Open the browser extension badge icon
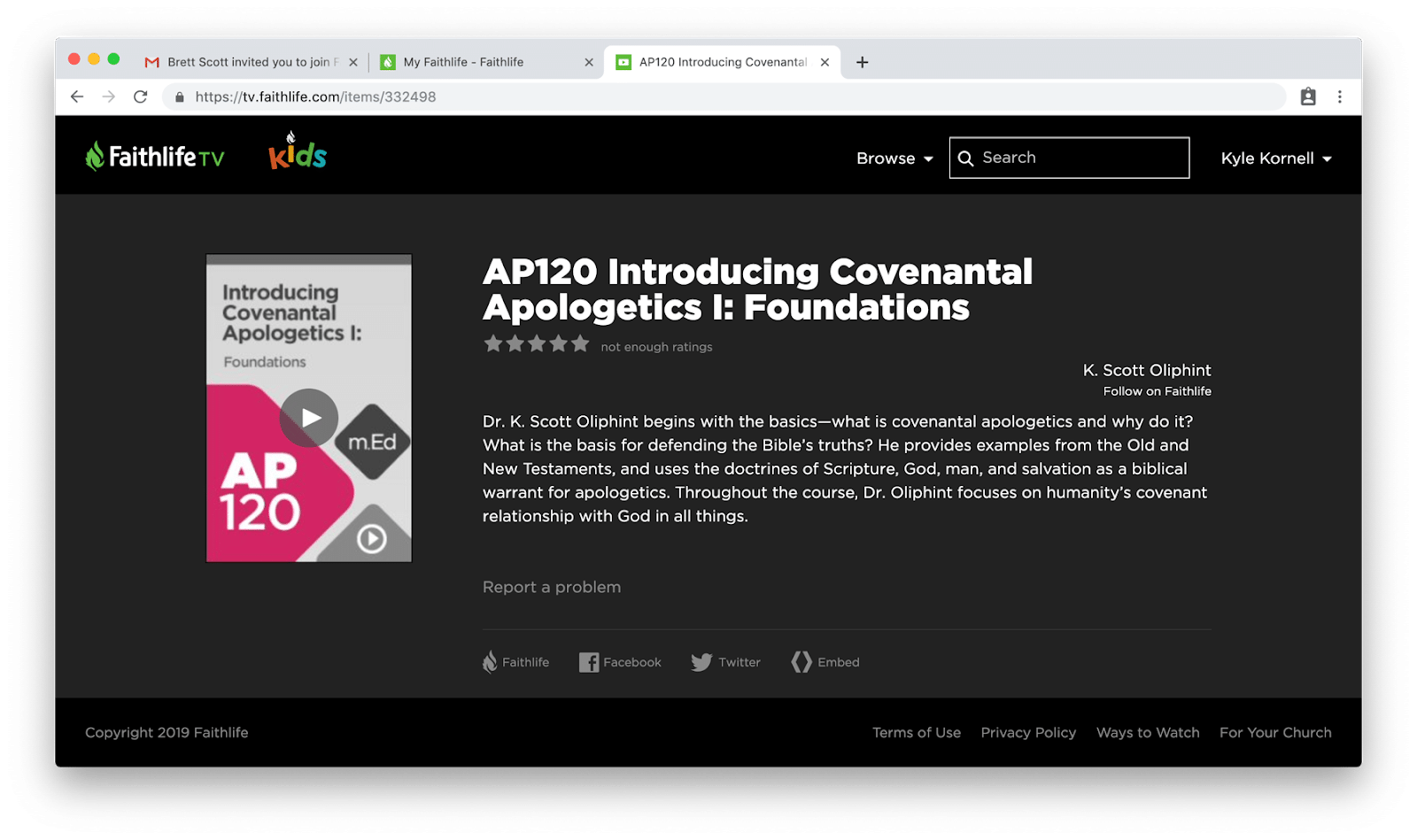Viewport: 1417px width, 840px height. tap(1308, 96)
